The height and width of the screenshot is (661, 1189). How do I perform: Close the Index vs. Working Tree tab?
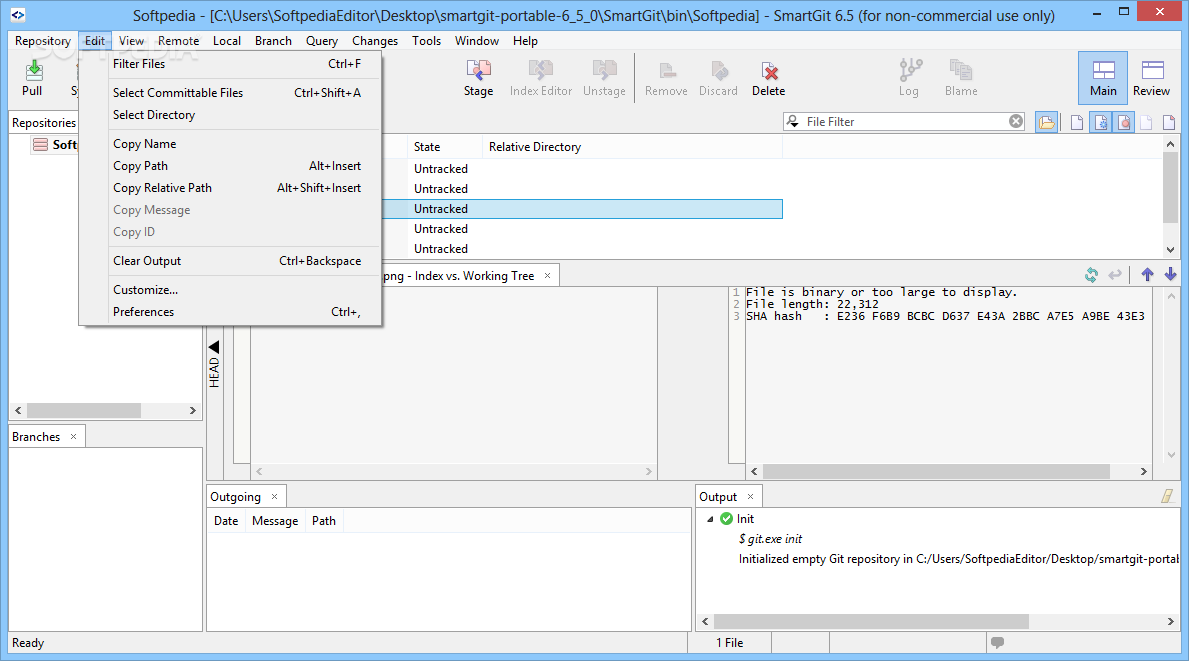[x=547, y=276]
